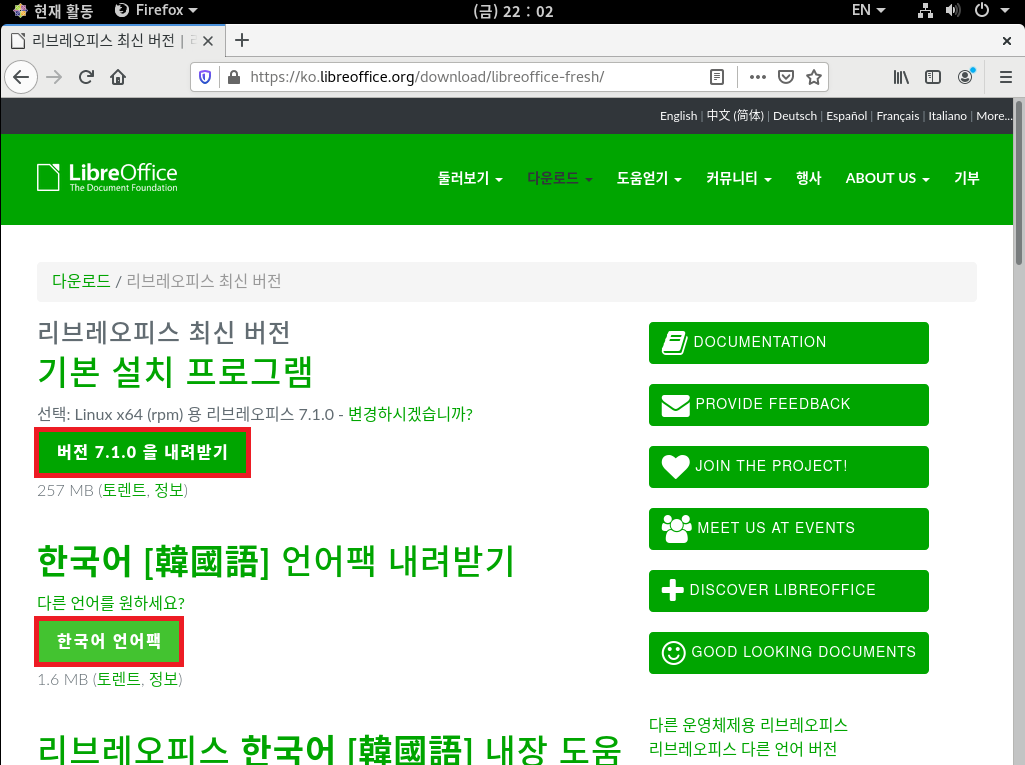Viewport: 1025px width, 765px height.
Task: Switch site language to Deutsch
Action: tap(795, 116)
